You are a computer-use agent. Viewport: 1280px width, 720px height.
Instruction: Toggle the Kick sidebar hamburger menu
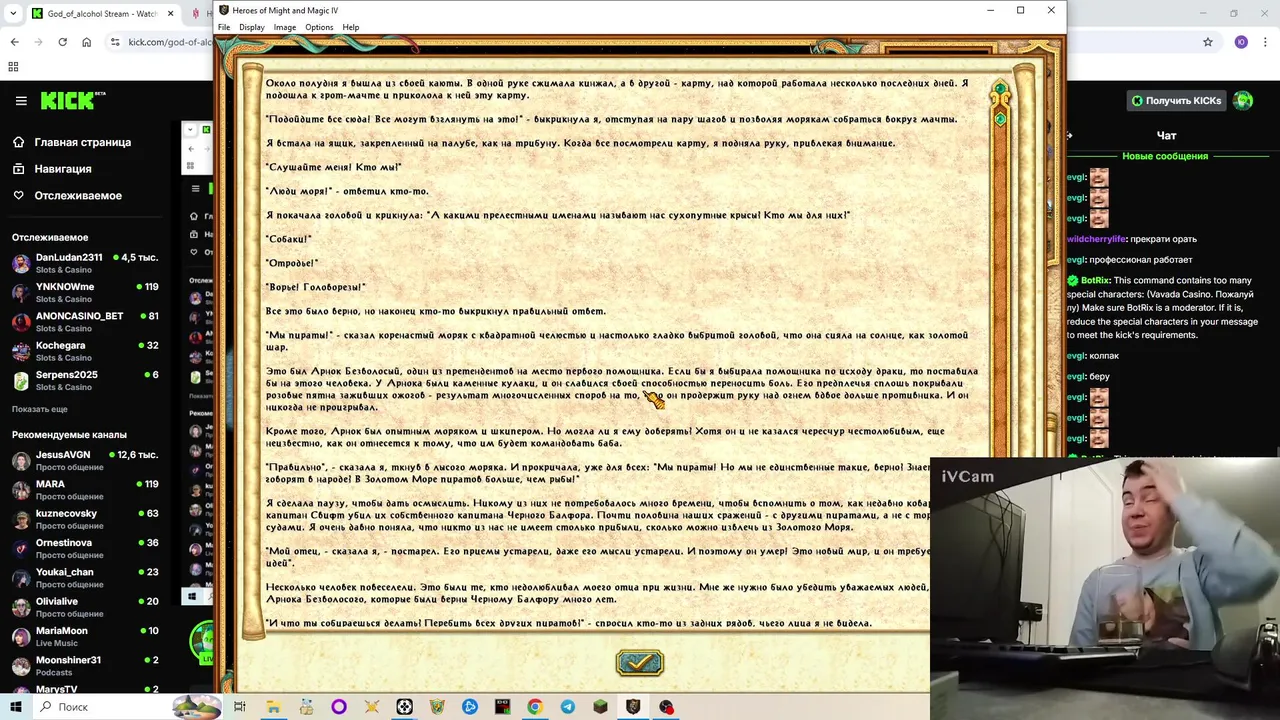coord(21,100)
